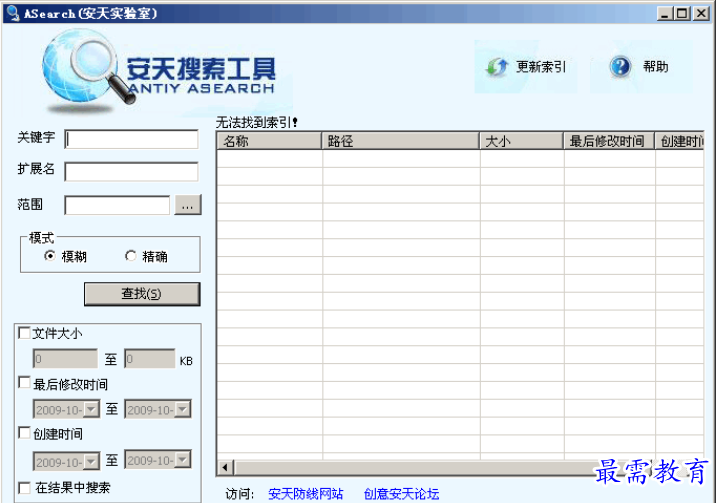Click the 查找(S) search button
717x503 pixels.
tap(142, 294)
